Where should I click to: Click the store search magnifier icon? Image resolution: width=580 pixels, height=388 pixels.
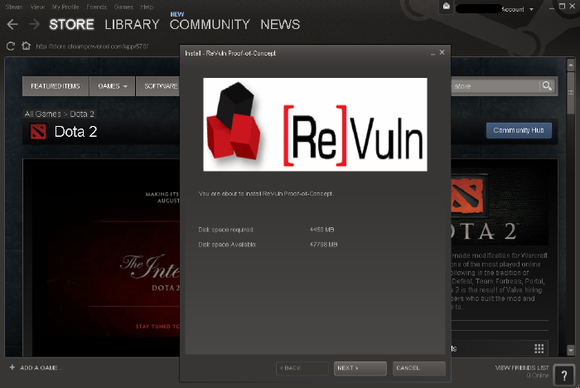[547, 86]
